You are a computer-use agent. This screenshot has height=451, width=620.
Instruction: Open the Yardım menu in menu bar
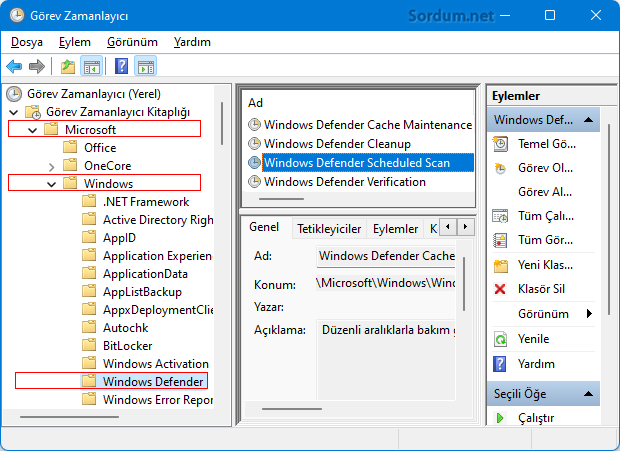point(192,42)
